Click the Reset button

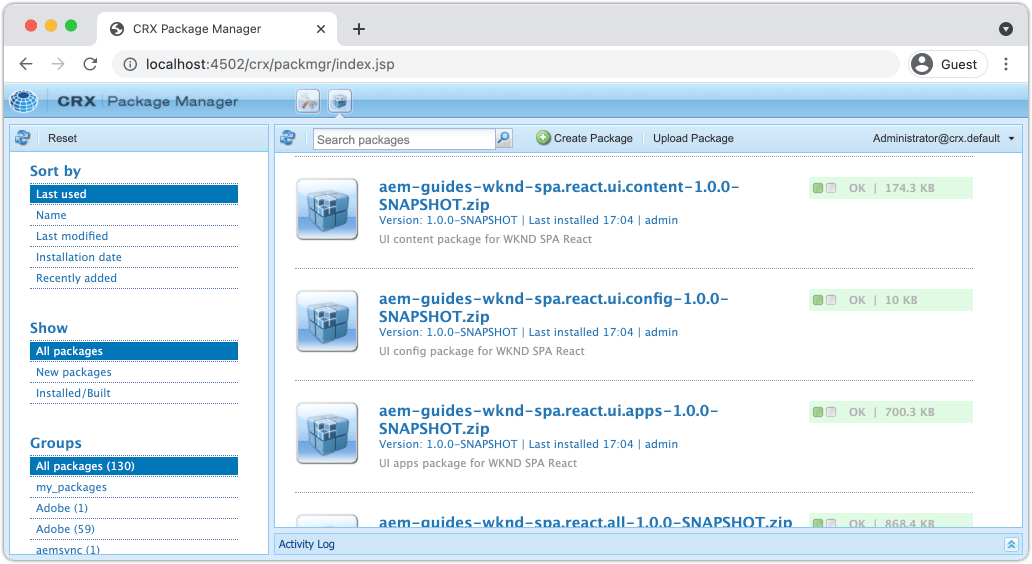pos(63,138)
